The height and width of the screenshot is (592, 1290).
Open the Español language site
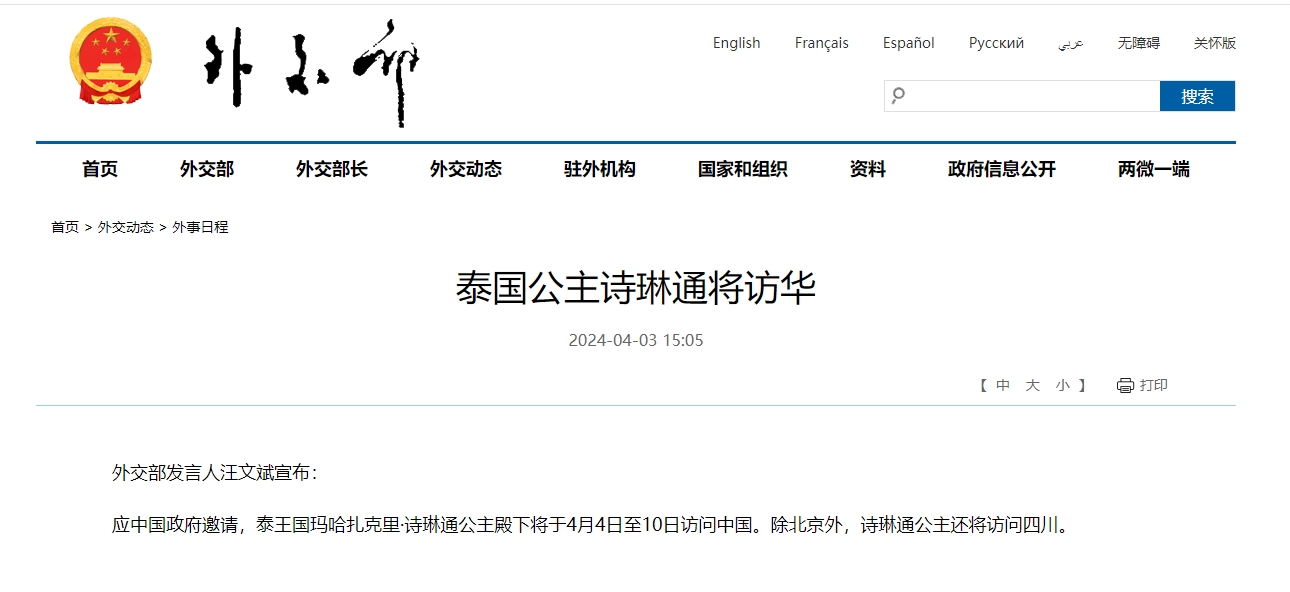[x=908, y=43]
